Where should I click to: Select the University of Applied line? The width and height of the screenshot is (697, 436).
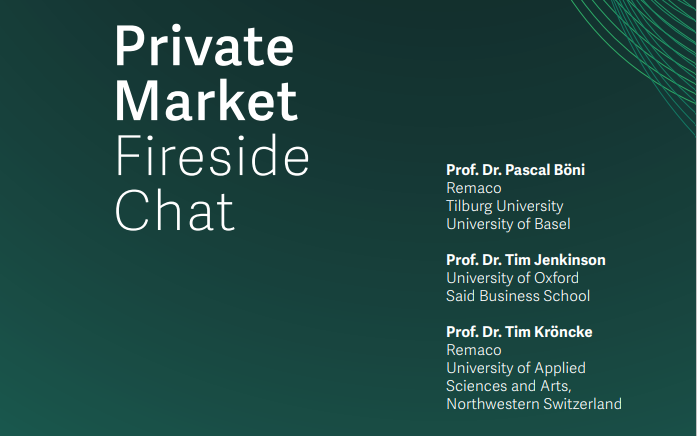pos(516,368)
